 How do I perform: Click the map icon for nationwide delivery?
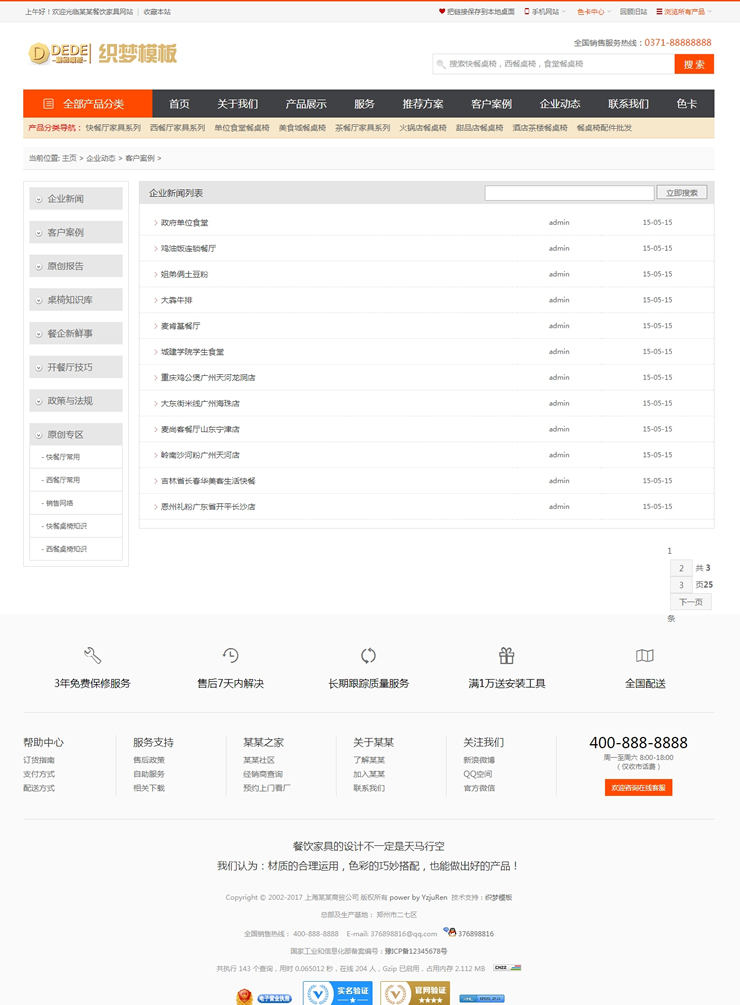point(644,656)
